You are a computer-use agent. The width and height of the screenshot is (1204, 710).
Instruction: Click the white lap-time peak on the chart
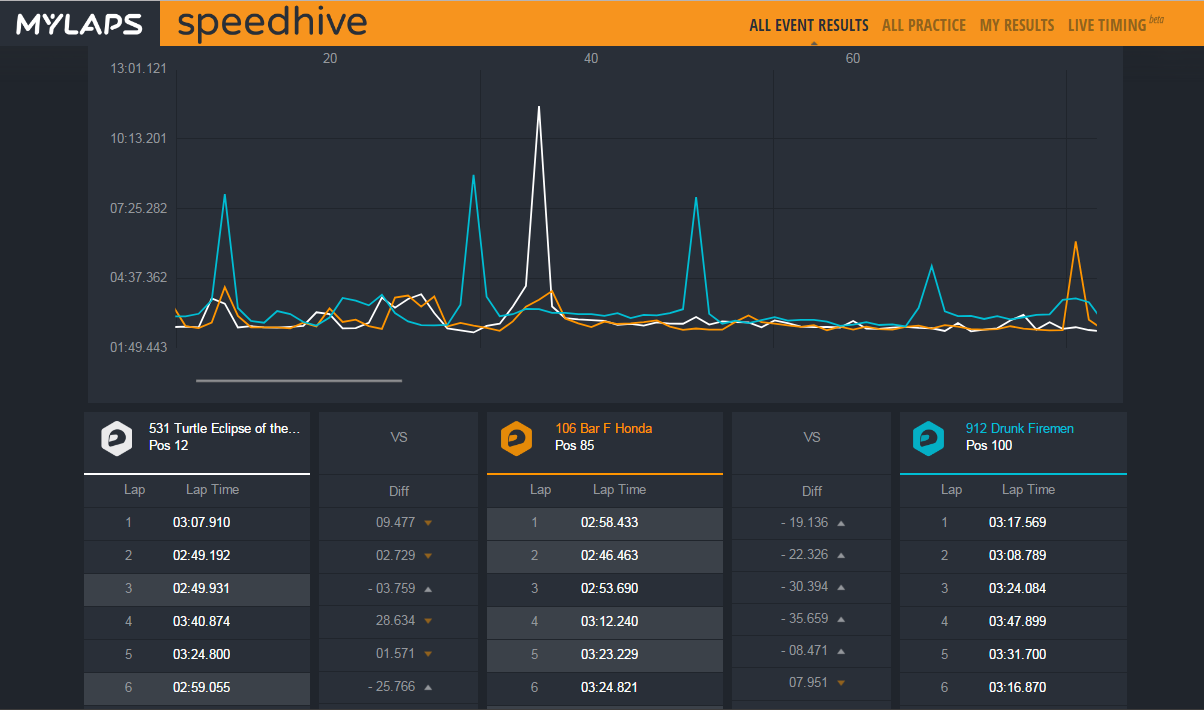[539, 107]
